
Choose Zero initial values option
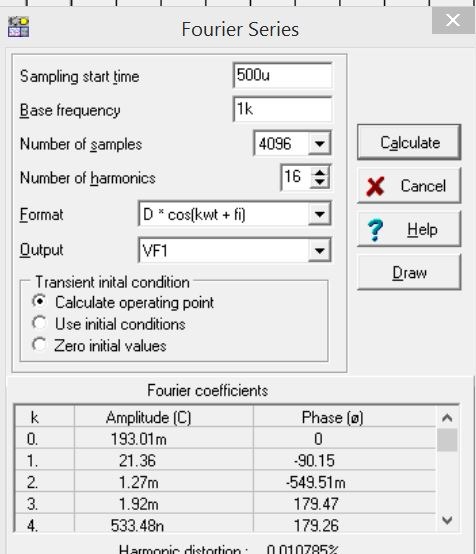coord(40,344)
